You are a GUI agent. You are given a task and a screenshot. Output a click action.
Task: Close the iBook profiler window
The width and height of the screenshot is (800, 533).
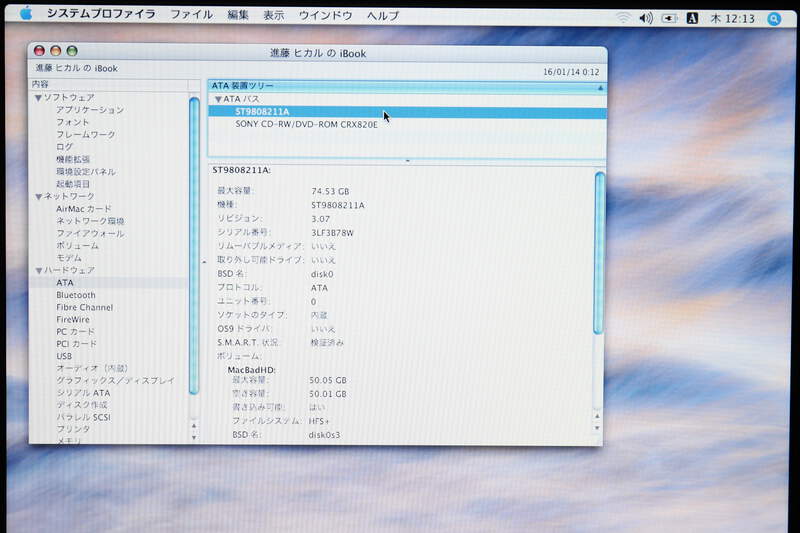(39, 50)
